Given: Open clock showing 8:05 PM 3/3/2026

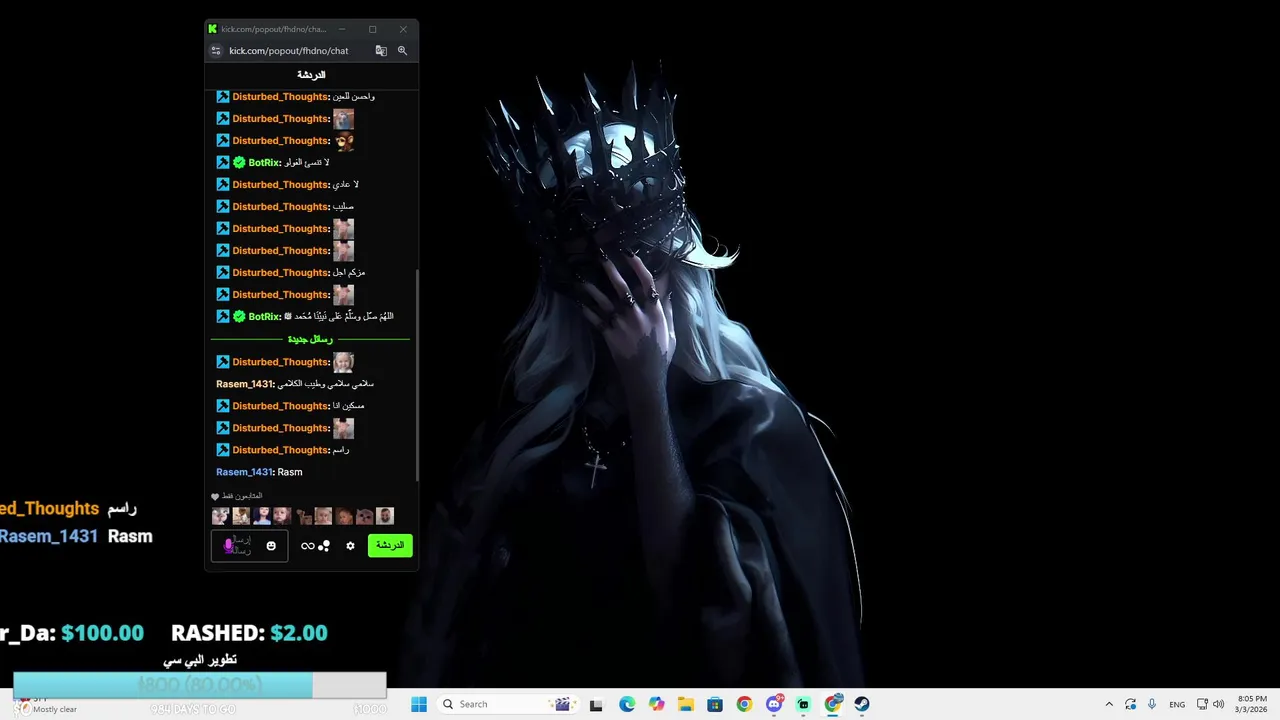Looking at the screenshot, I should [x=1252, y=704].
